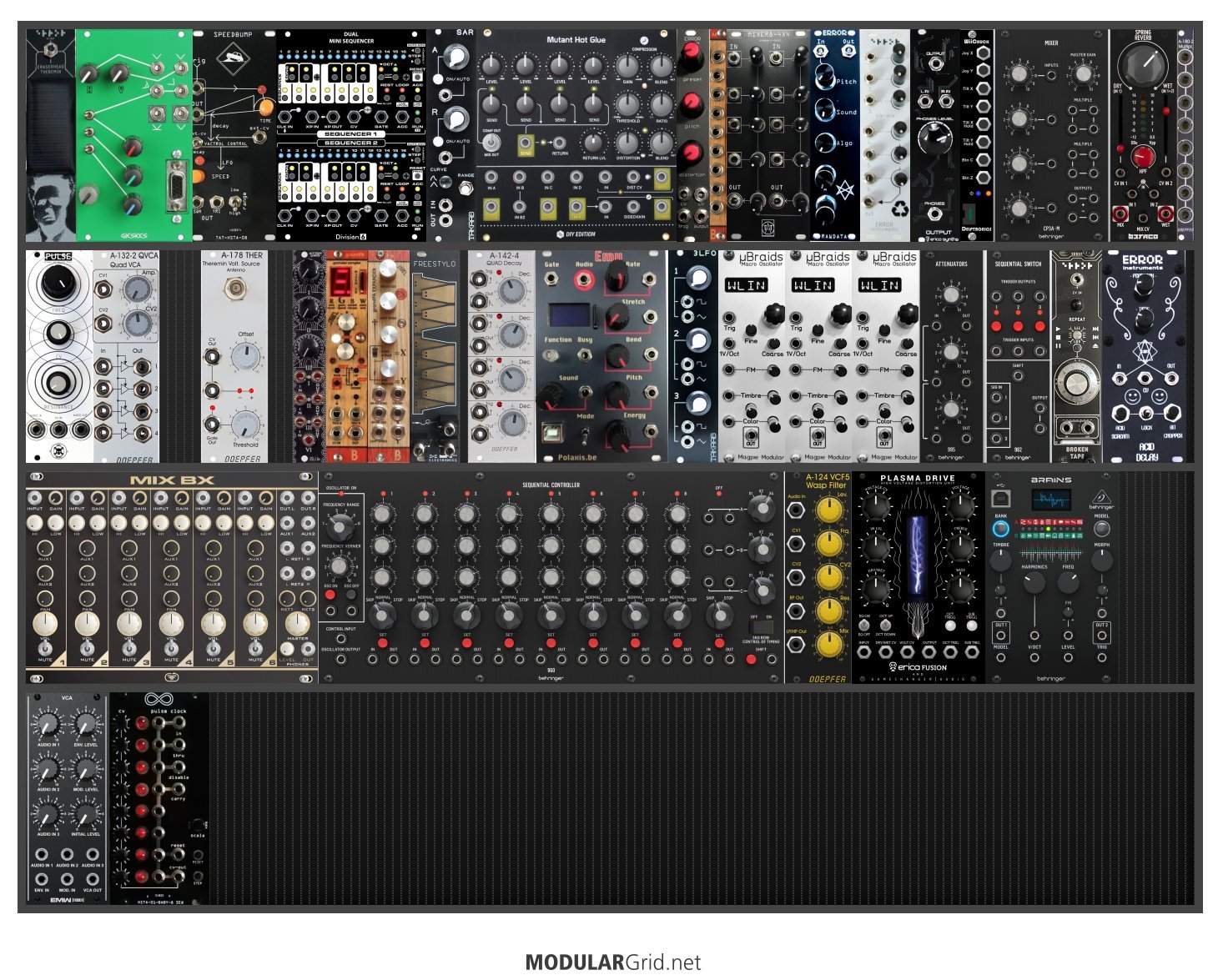Image resolution: width=1228 pixels, height=980 pixels.
Task: Adjust the HARMONICS knob on Brains
Action: 1034,582
